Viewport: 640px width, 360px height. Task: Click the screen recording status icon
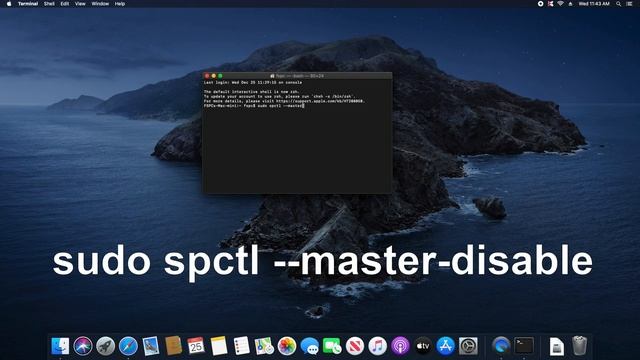(x=540, y=4)
